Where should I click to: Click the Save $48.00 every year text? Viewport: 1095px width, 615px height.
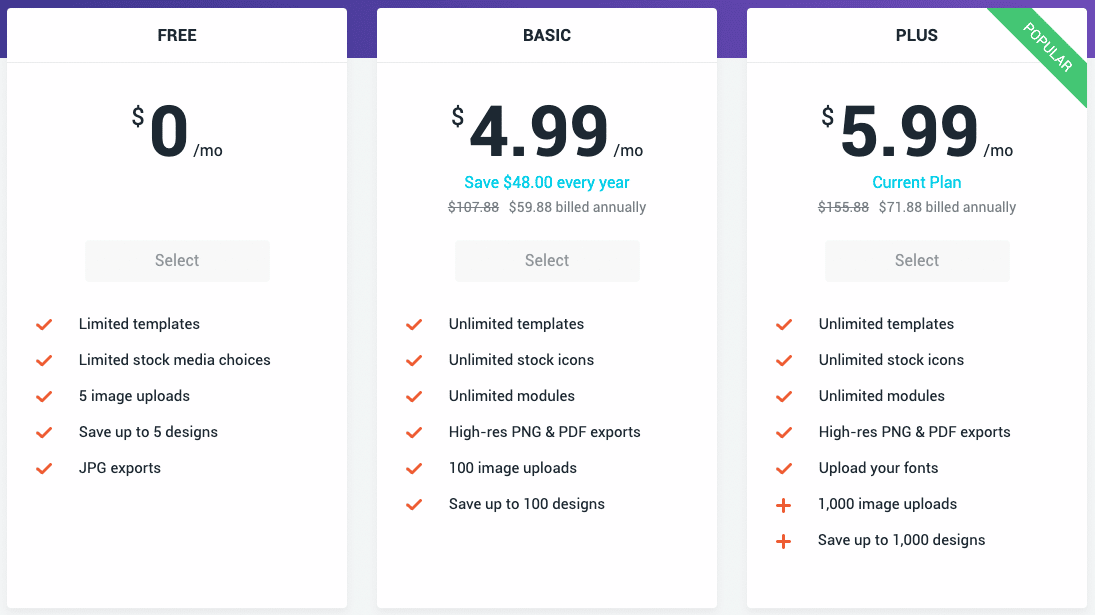tap(547, 183)
